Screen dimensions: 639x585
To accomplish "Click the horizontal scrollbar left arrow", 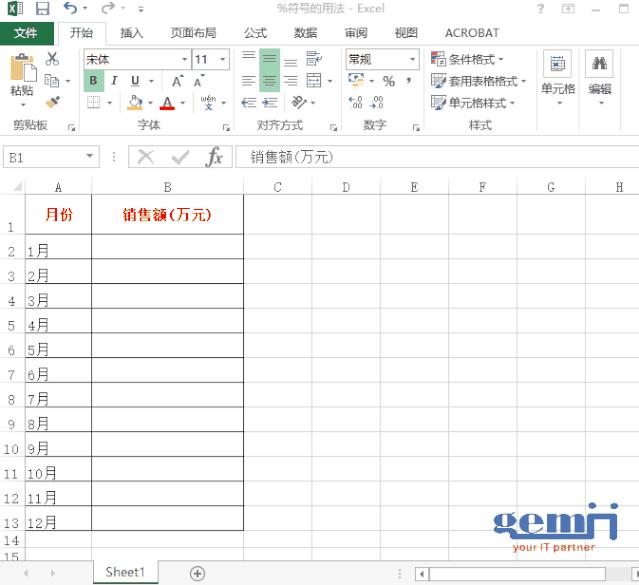I will (x=422, y=574).
